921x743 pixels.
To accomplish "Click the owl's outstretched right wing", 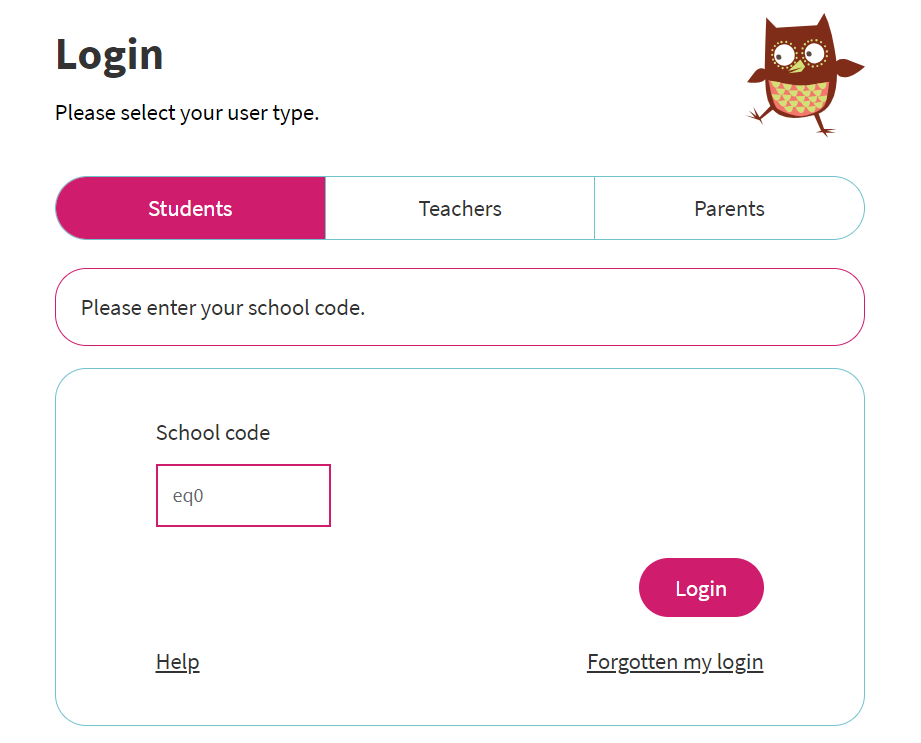I will [x=849, y=67].
